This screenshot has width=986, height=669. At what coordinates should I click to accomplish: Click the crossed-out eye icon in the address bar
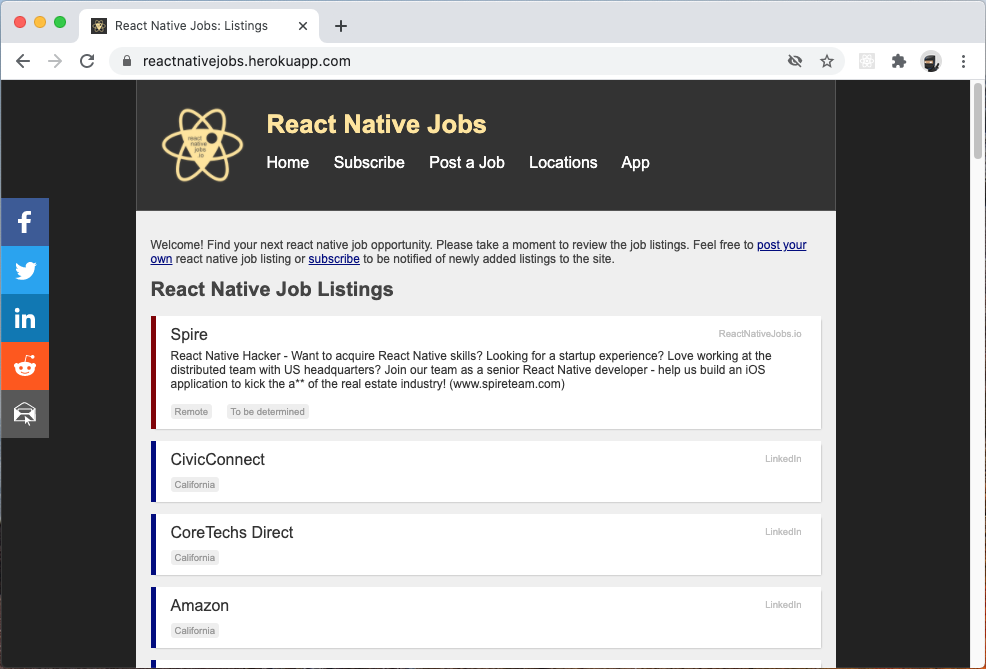[x=795, y=61]
